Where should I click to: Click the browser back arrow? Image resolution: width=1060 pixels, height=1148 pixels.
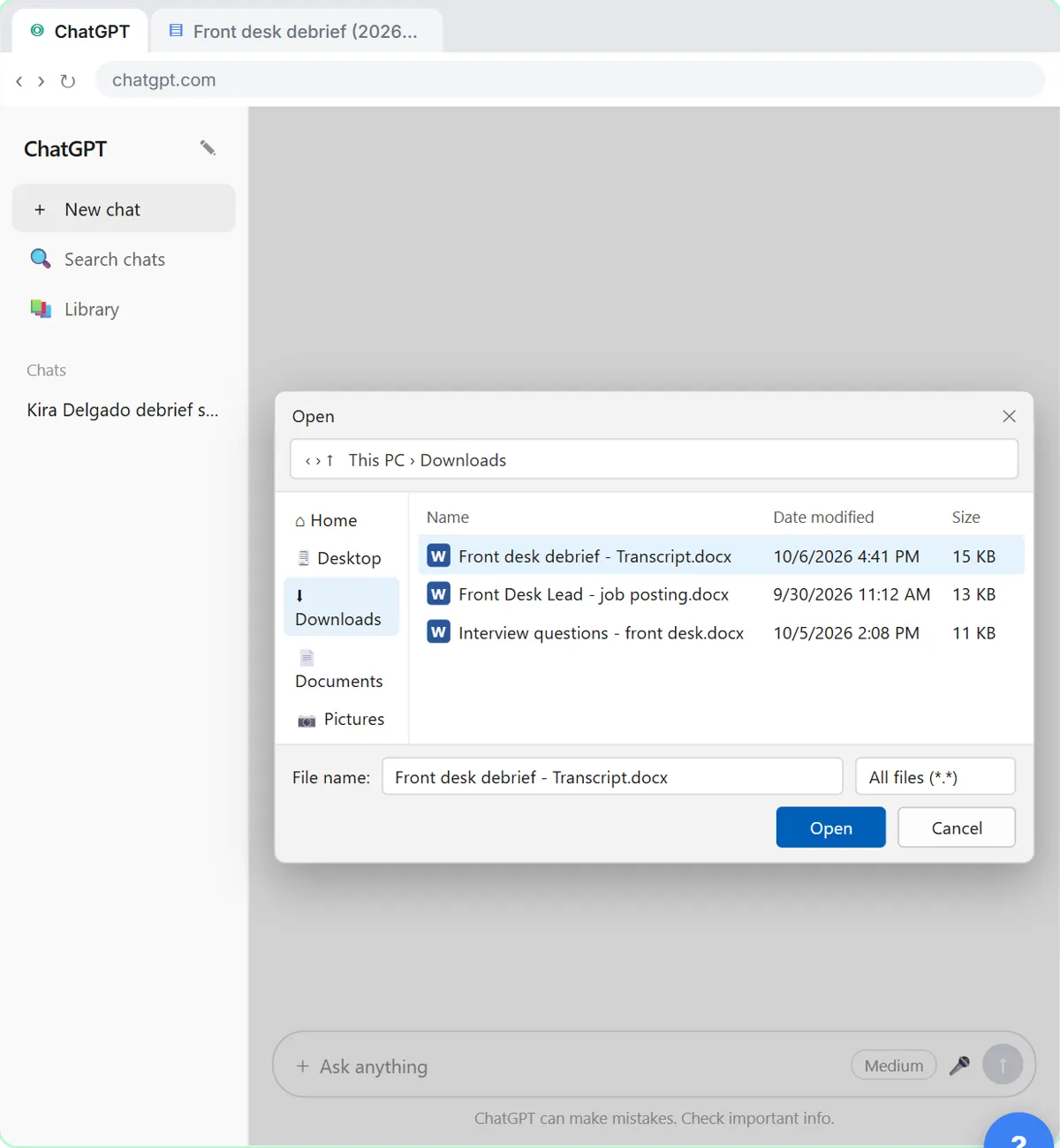click(19, 80)
